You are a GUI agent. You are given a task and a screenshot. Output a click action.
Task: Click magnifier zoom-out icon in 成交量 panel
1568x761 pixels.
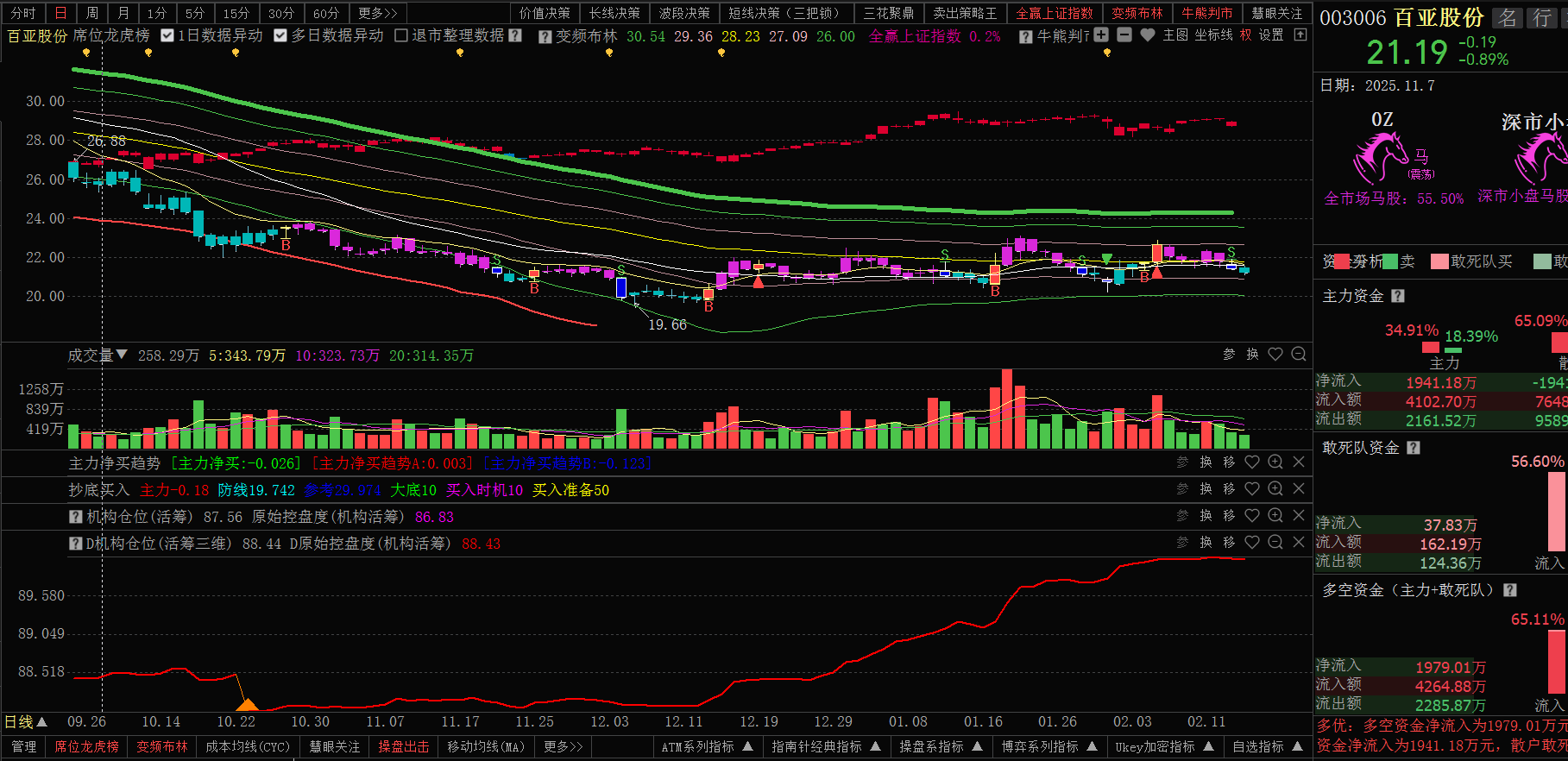[x=1299, y=355]
